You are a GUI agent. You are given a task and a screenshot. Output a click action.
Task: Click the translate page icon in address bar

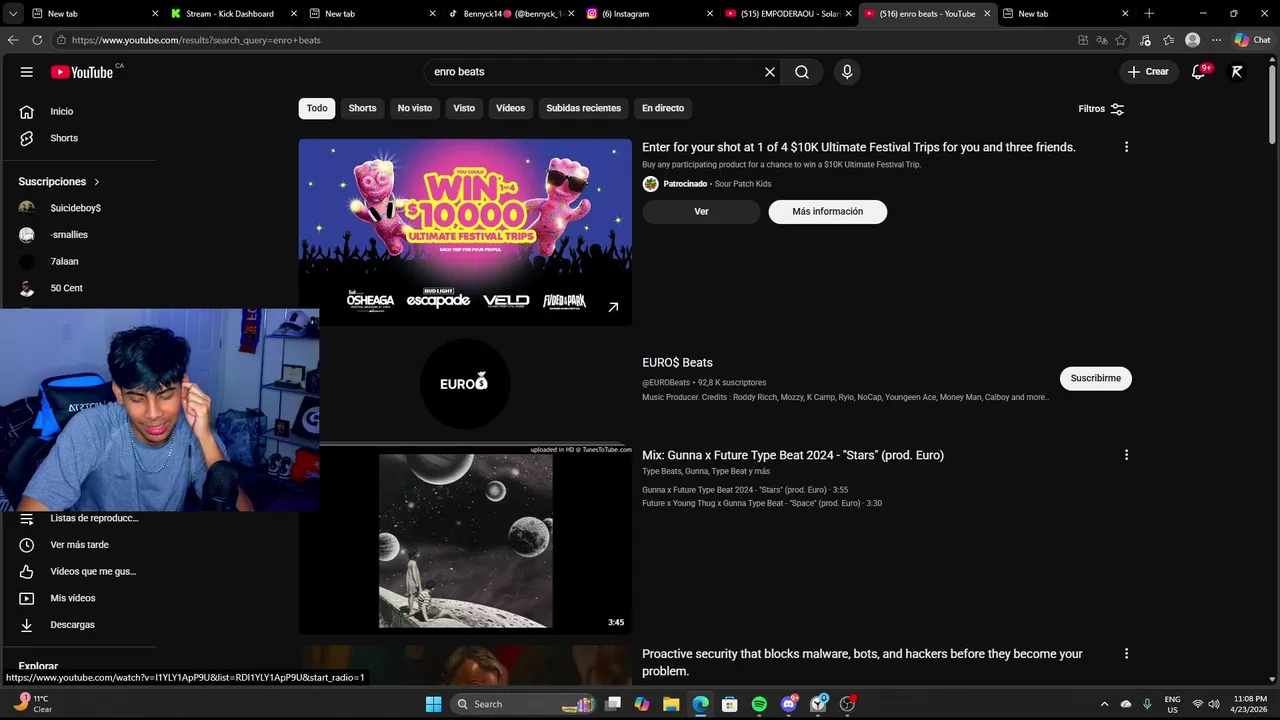[x=1101, y=40]
